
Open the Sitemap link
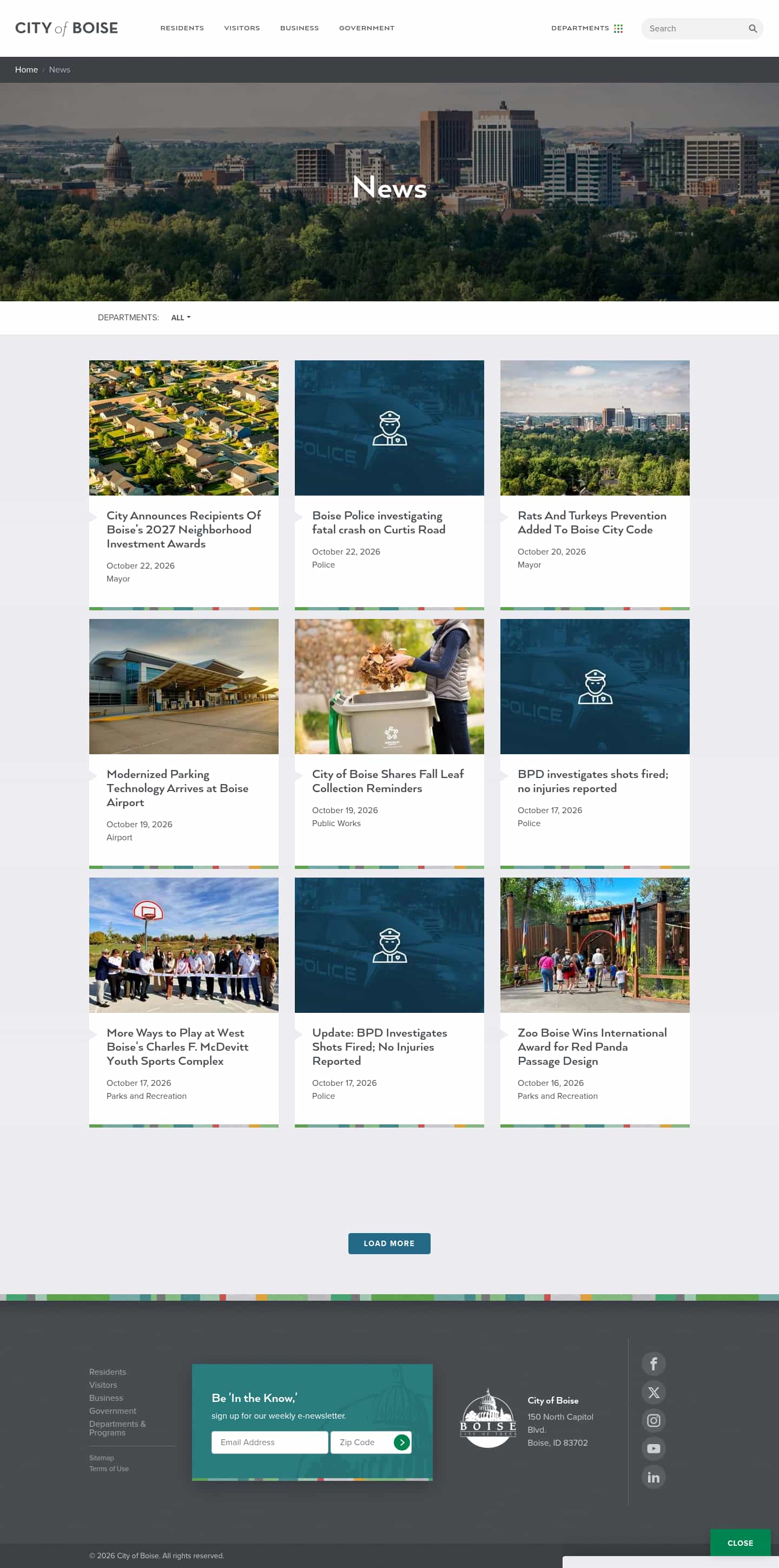(102, 1458)
